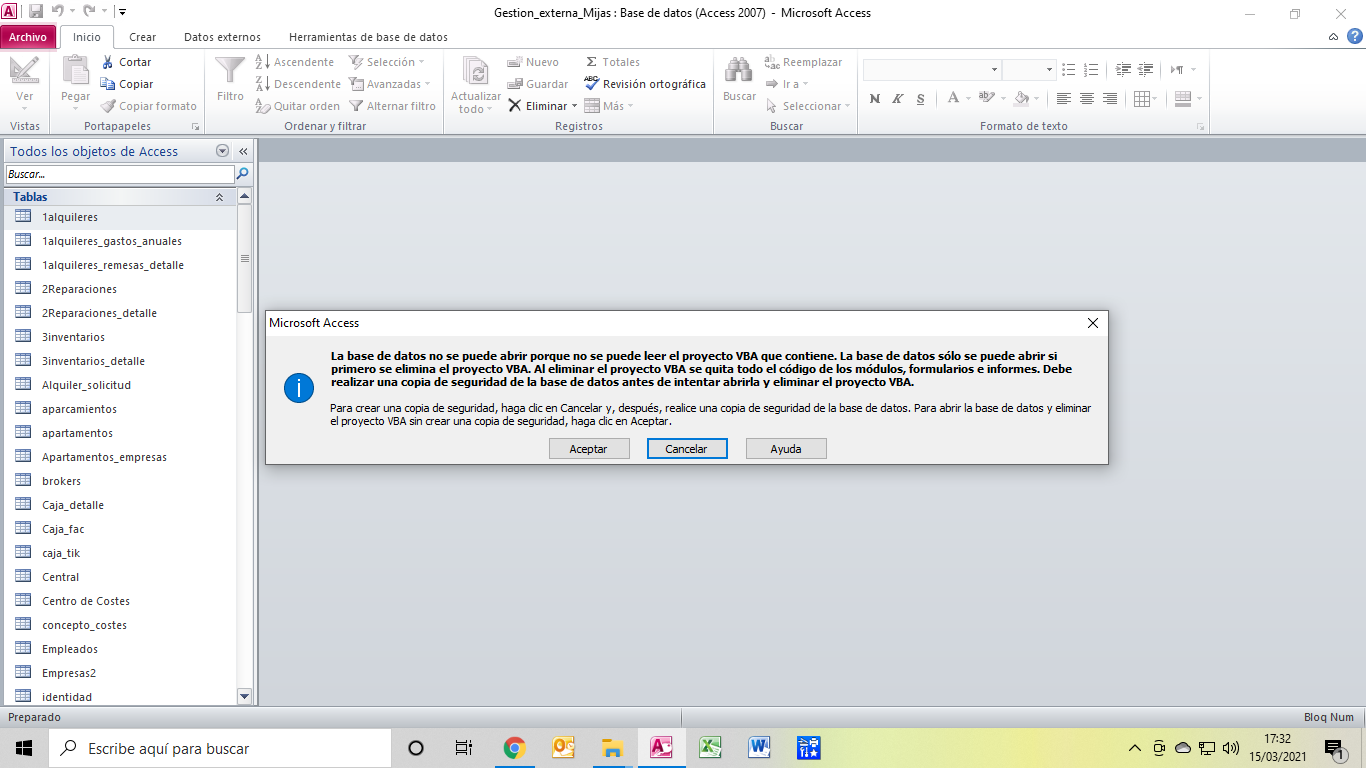Click the text highlight color button
Screen dimensions: 1366x768
point(987,98)
